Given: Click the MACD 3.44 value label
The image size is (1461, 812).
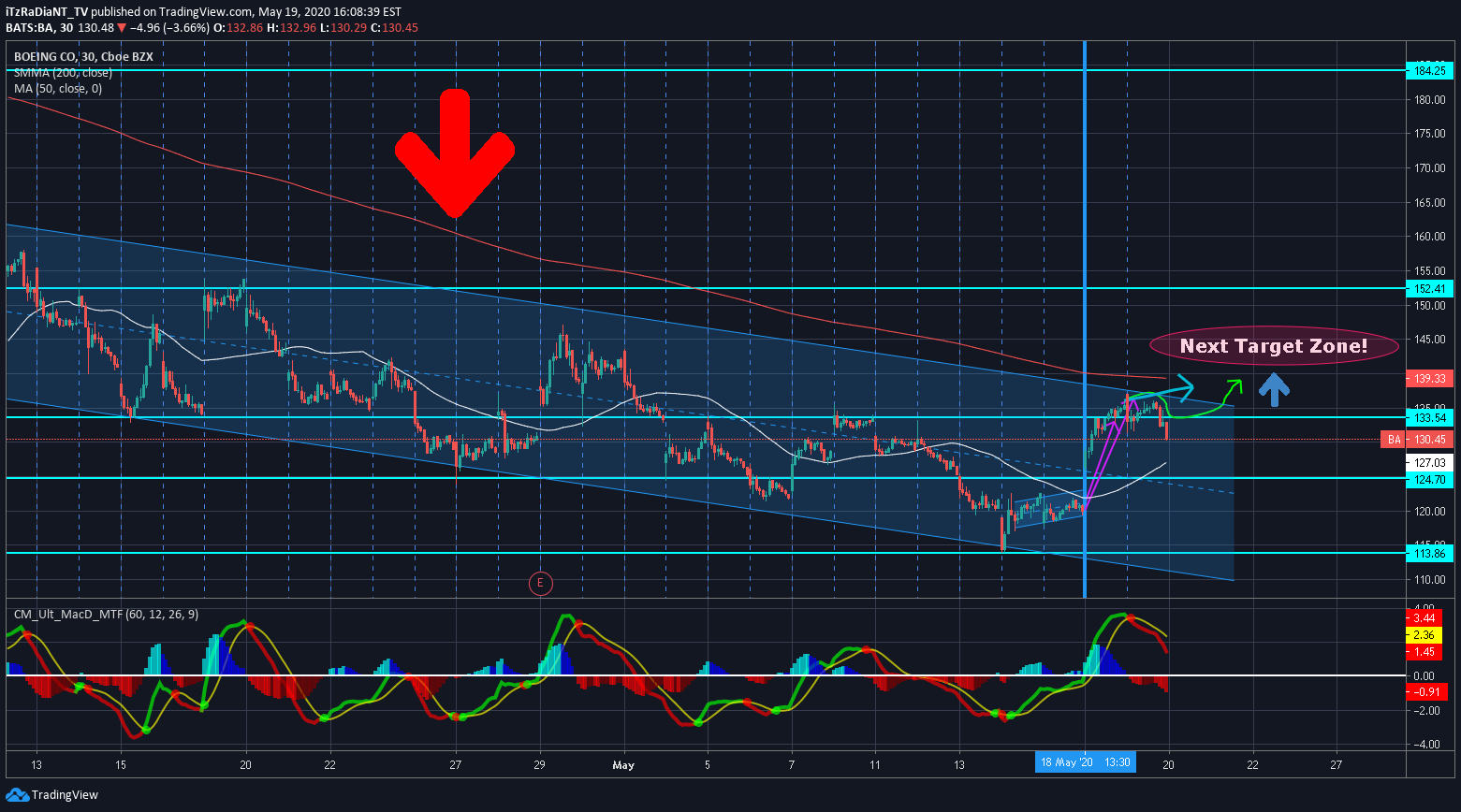Looking at the screenshot, I should pyautogui.click(x=1424, y=617).
